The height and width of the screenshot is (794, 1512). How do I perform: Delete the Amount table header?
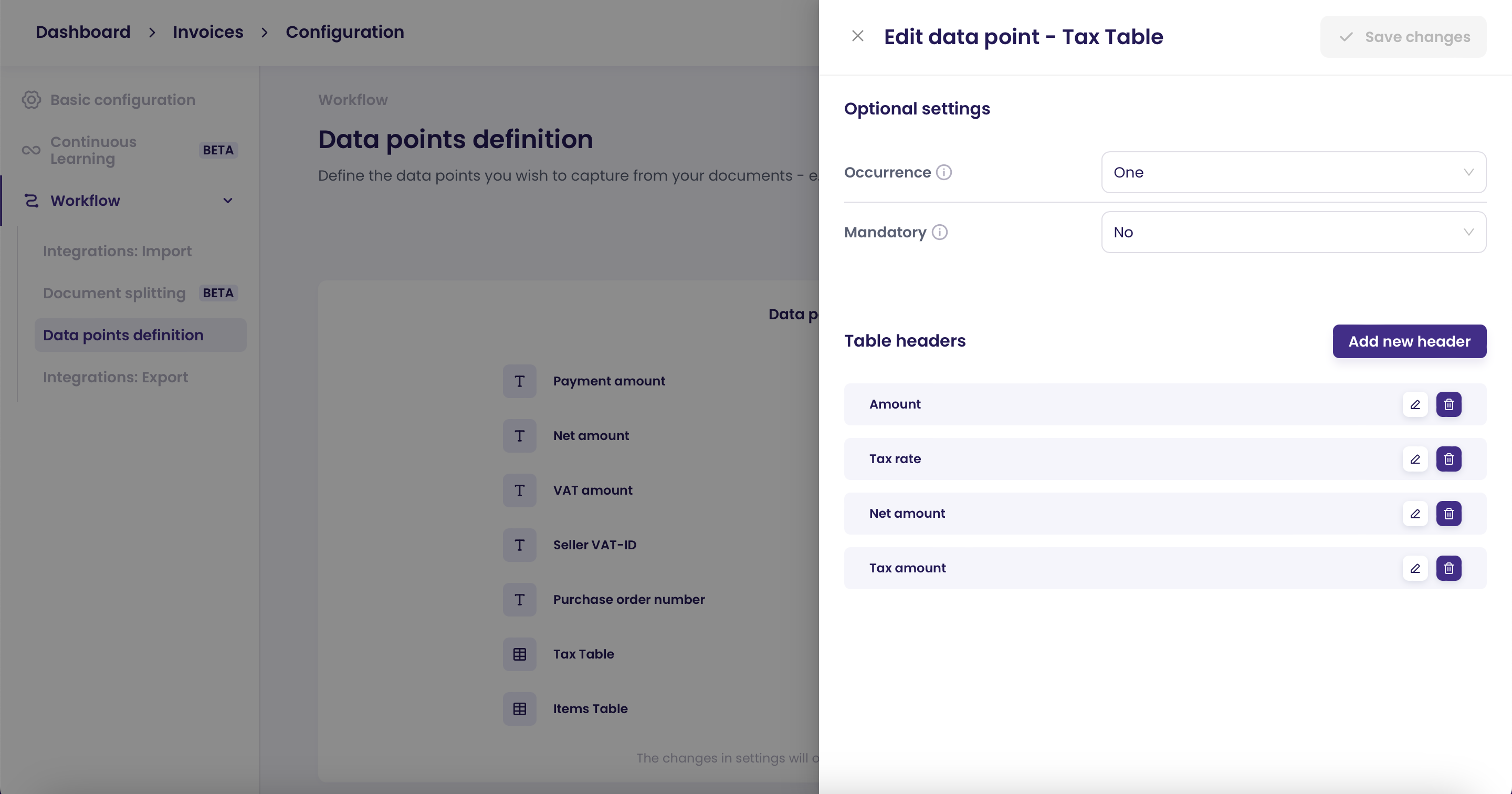coord(1448,405)
